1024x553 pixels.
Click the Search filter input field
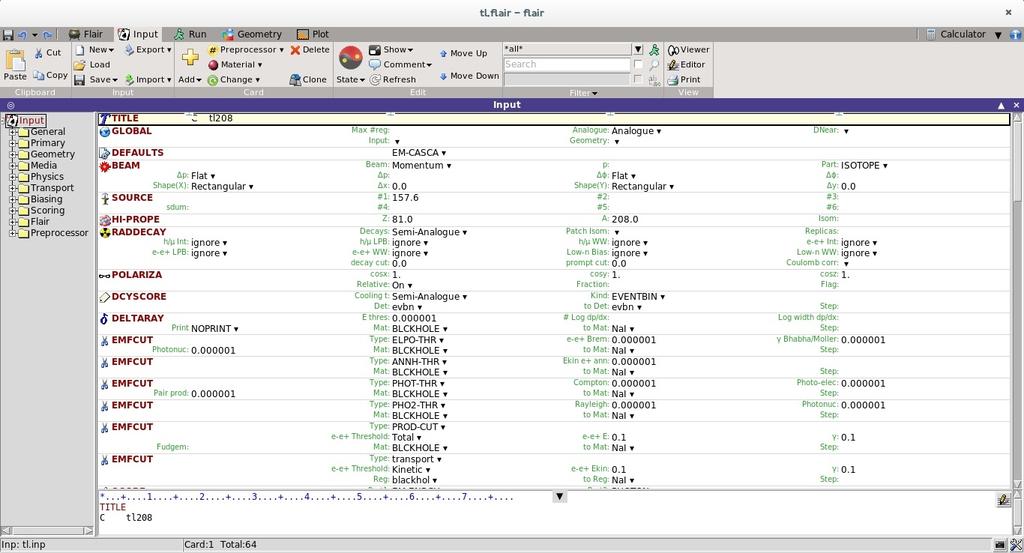point(566,64)
